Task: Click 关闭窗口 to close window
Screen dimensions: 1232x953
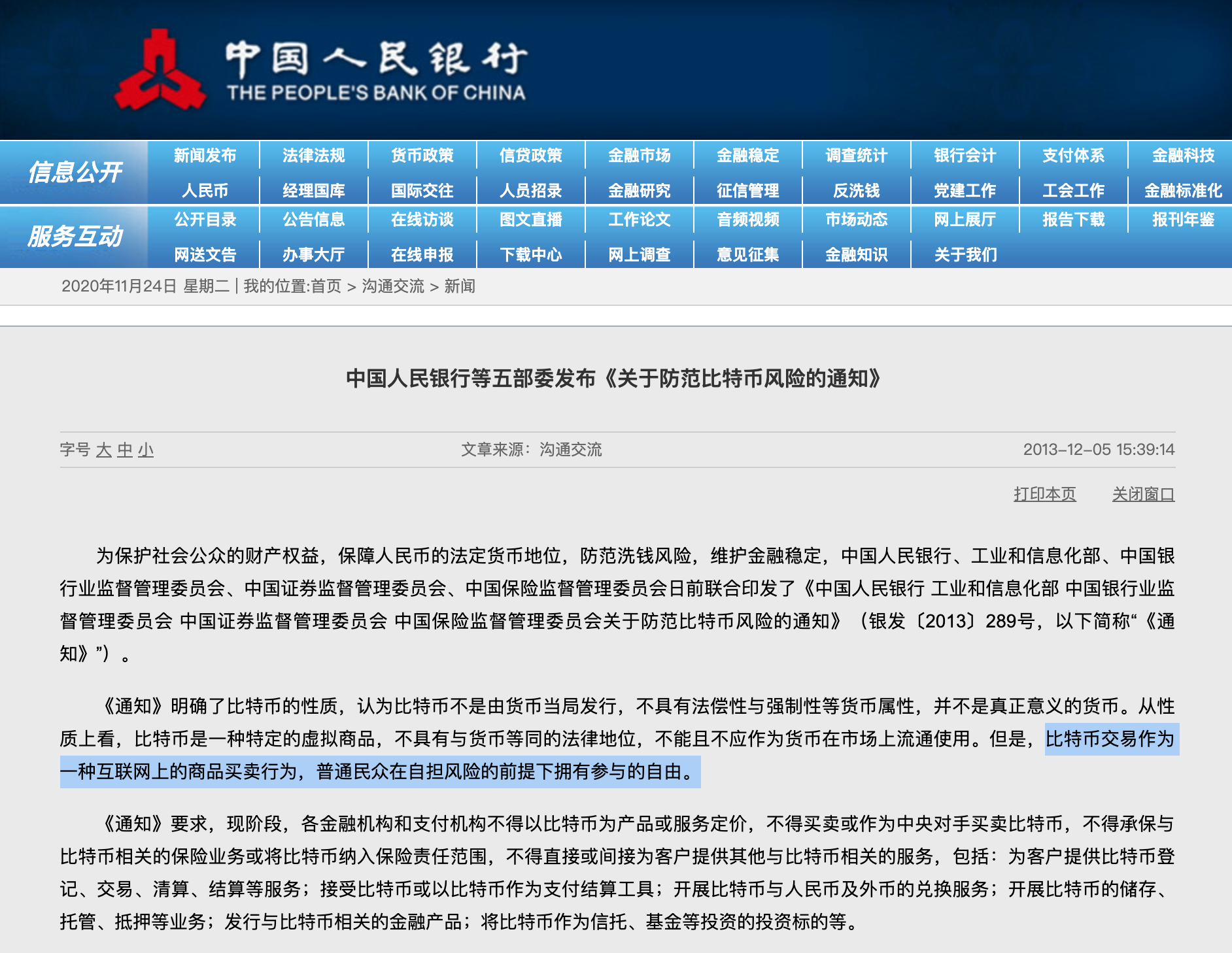Action: coord(1144,494)
